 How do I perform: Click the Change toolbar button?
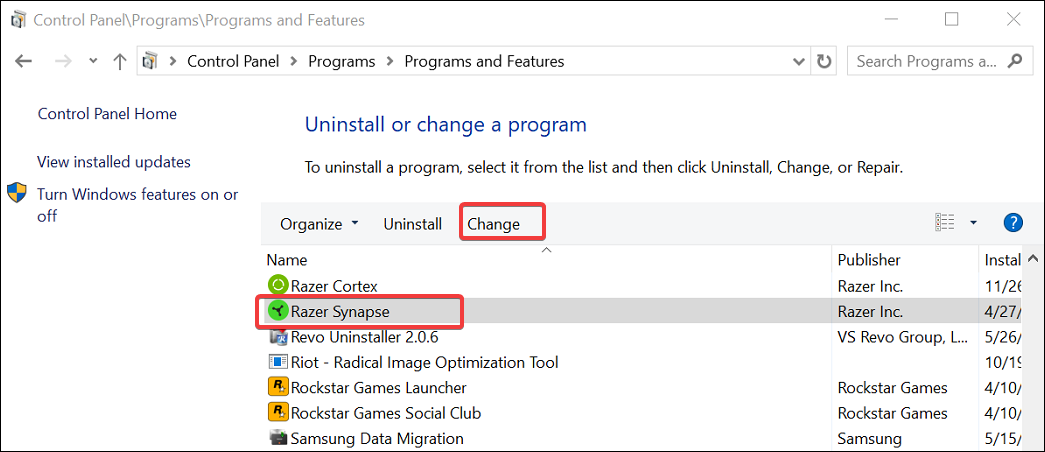pos(494,224)
